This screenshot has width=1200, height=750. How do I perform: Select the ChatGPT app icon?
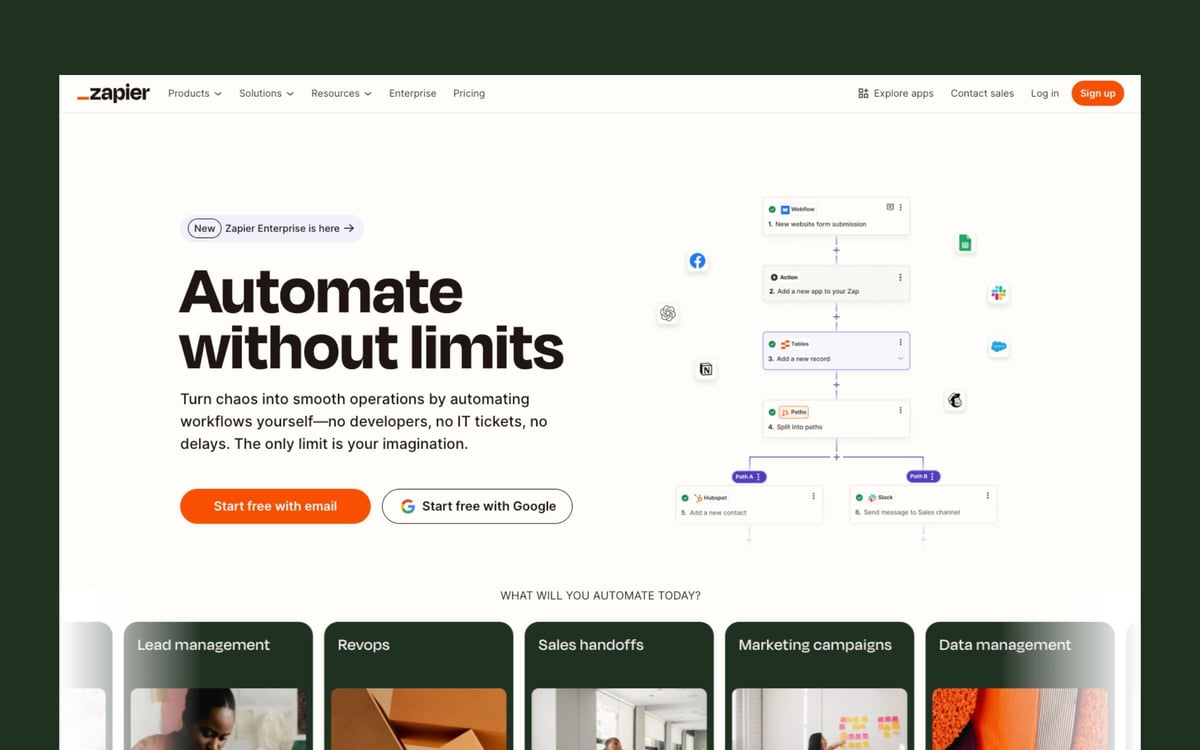point(668,313)
